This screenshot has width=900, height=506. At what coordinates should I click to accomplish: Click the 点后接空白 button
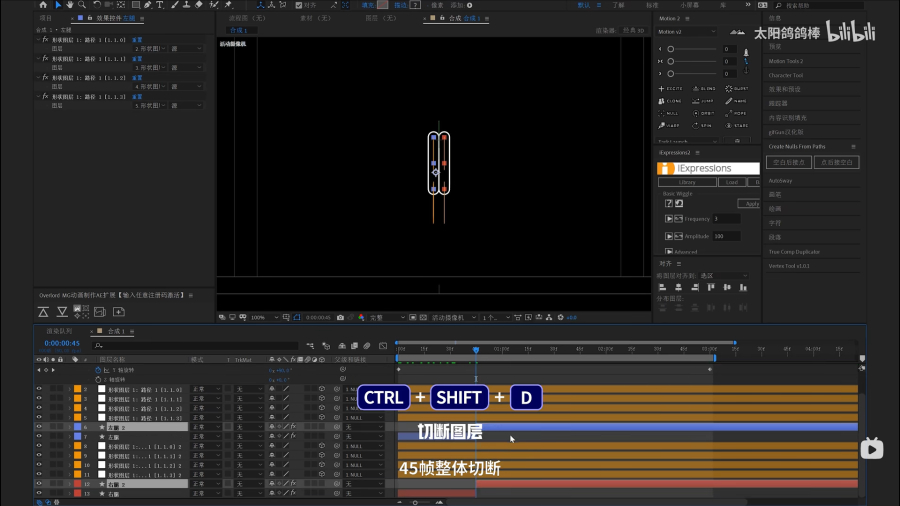tap(836, 162)
